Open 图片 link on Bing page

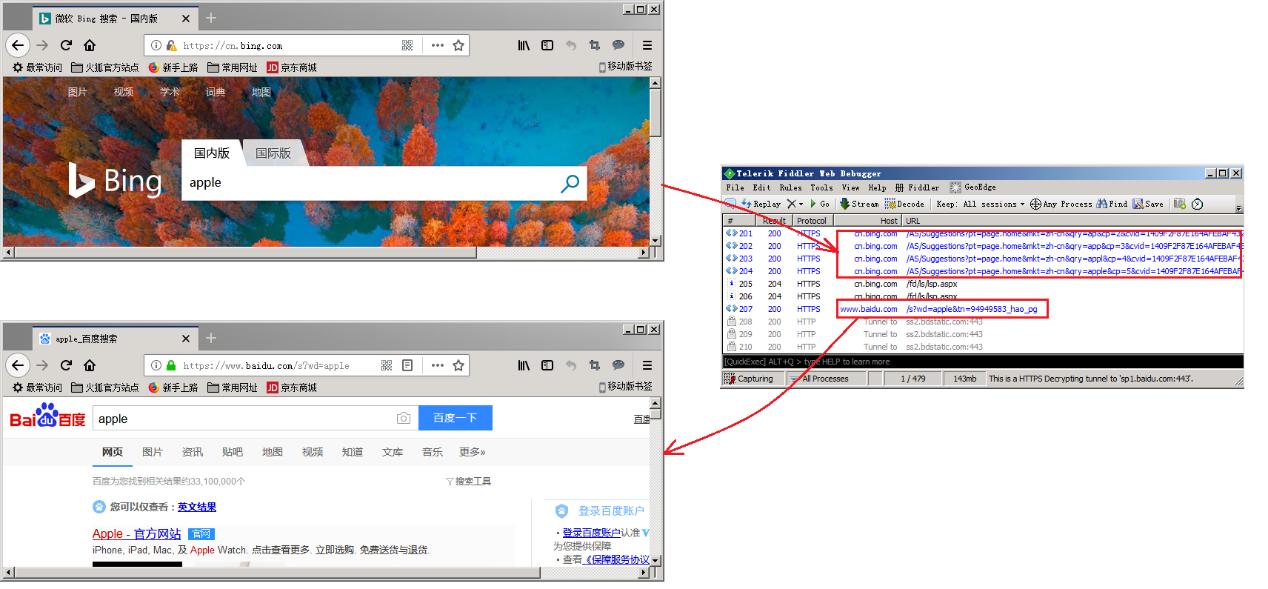point(77,92)
